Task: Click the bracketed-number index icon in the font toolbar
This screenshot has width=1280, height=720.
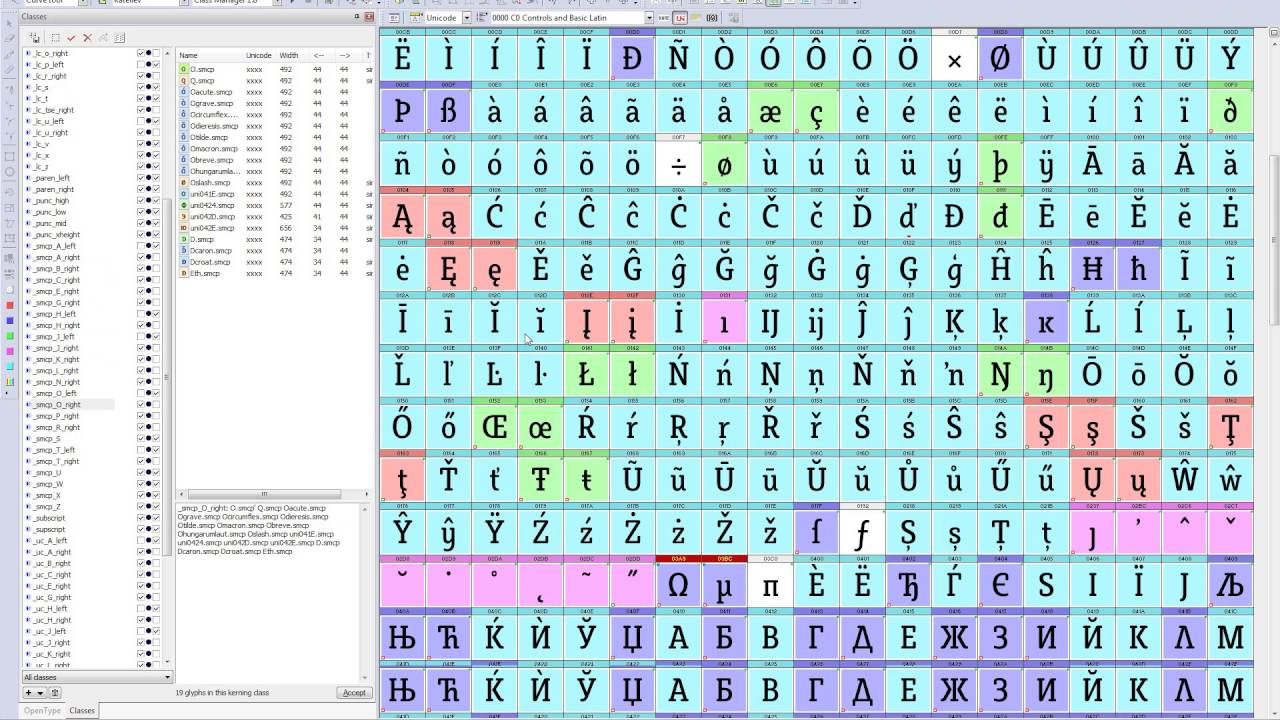Action: click(712, 18)
